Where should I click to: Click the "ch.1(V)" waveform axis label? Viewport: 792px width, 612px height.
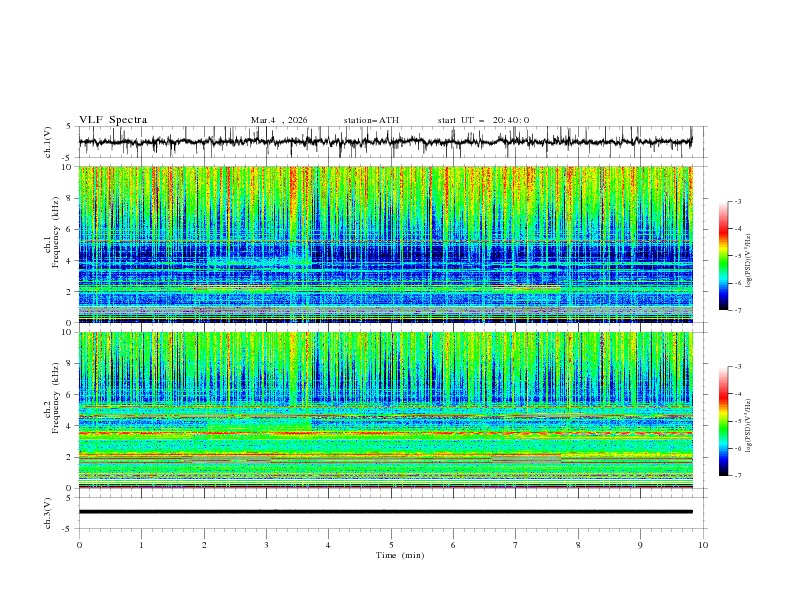click(48, 142)
